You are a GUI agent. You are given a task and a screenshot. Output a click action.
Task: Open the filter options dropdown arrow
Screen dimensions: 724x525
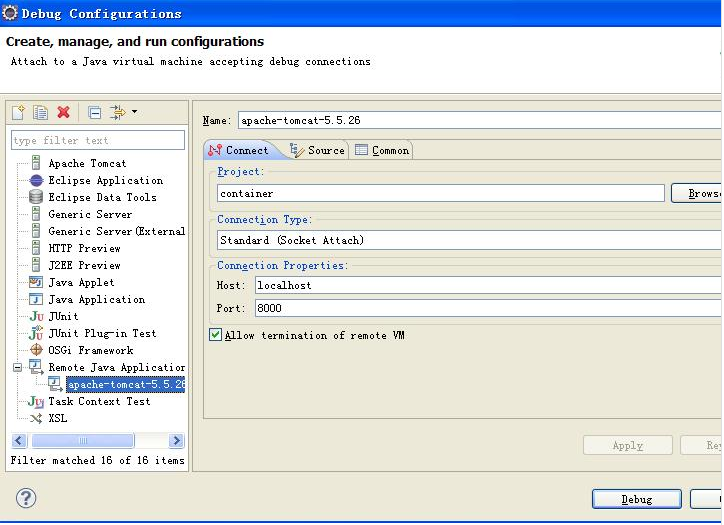point(135,113)
